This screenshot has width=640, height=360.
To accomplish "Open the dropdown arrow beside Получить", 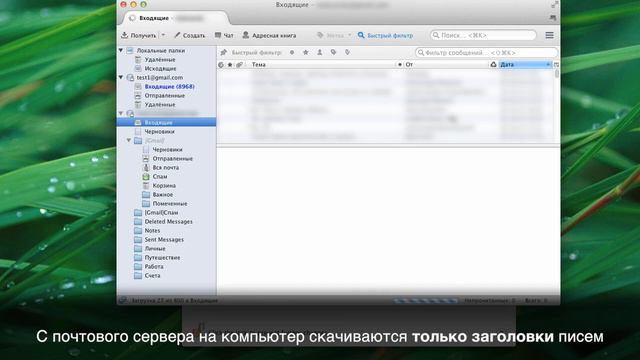I will (163, 35).
